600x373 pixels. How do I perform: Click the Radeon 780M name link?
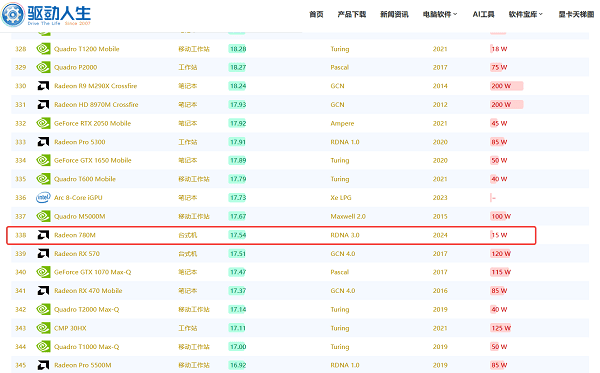[x=75, y=235]
